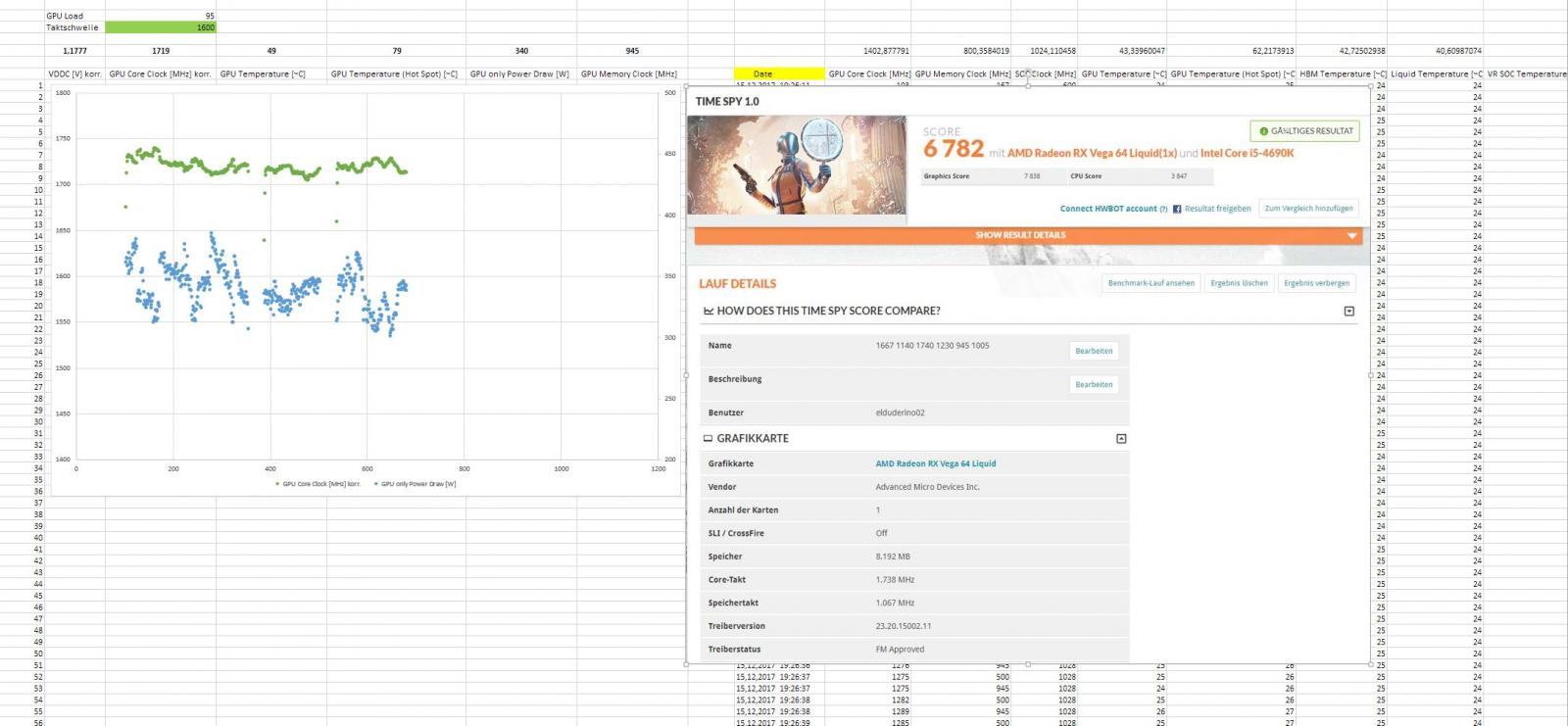1568x726 pixels.
Task: Select the GPU Core Clock [MHz] korr. header cell
Action: 161,73
